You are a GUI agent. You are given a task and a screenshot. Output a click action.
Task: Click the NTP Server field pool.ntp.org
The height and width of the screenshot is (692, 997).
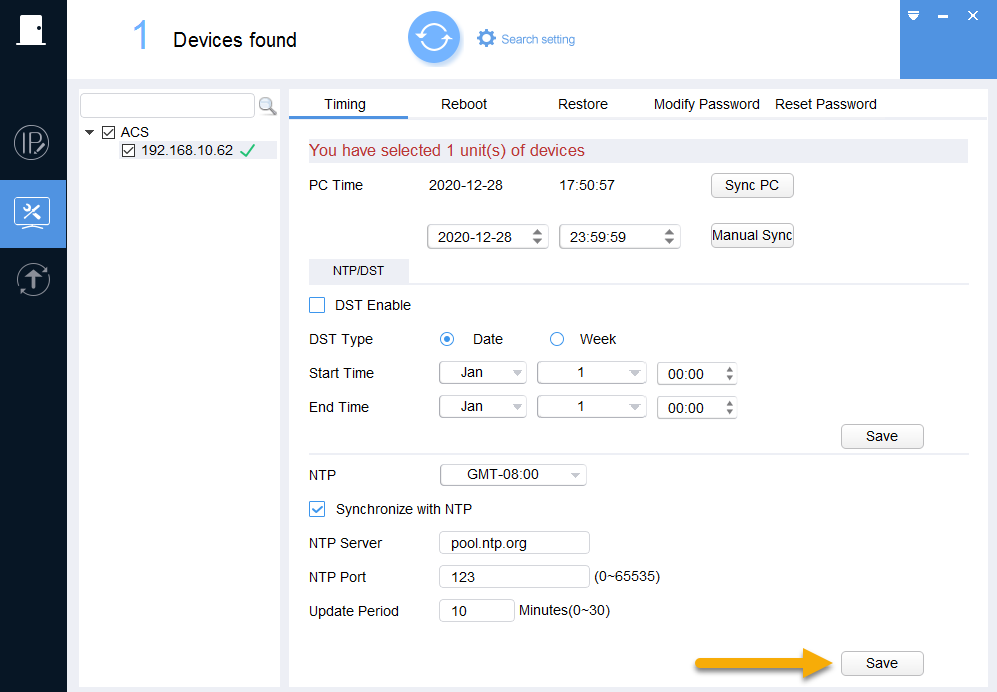[x=514, y=543]
